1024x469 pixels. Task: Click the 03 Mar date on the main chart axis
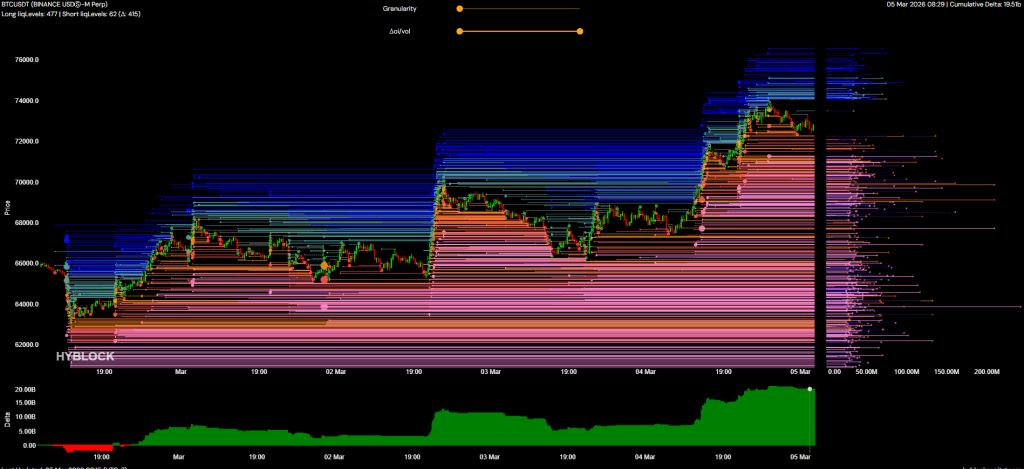click(490, 371)
